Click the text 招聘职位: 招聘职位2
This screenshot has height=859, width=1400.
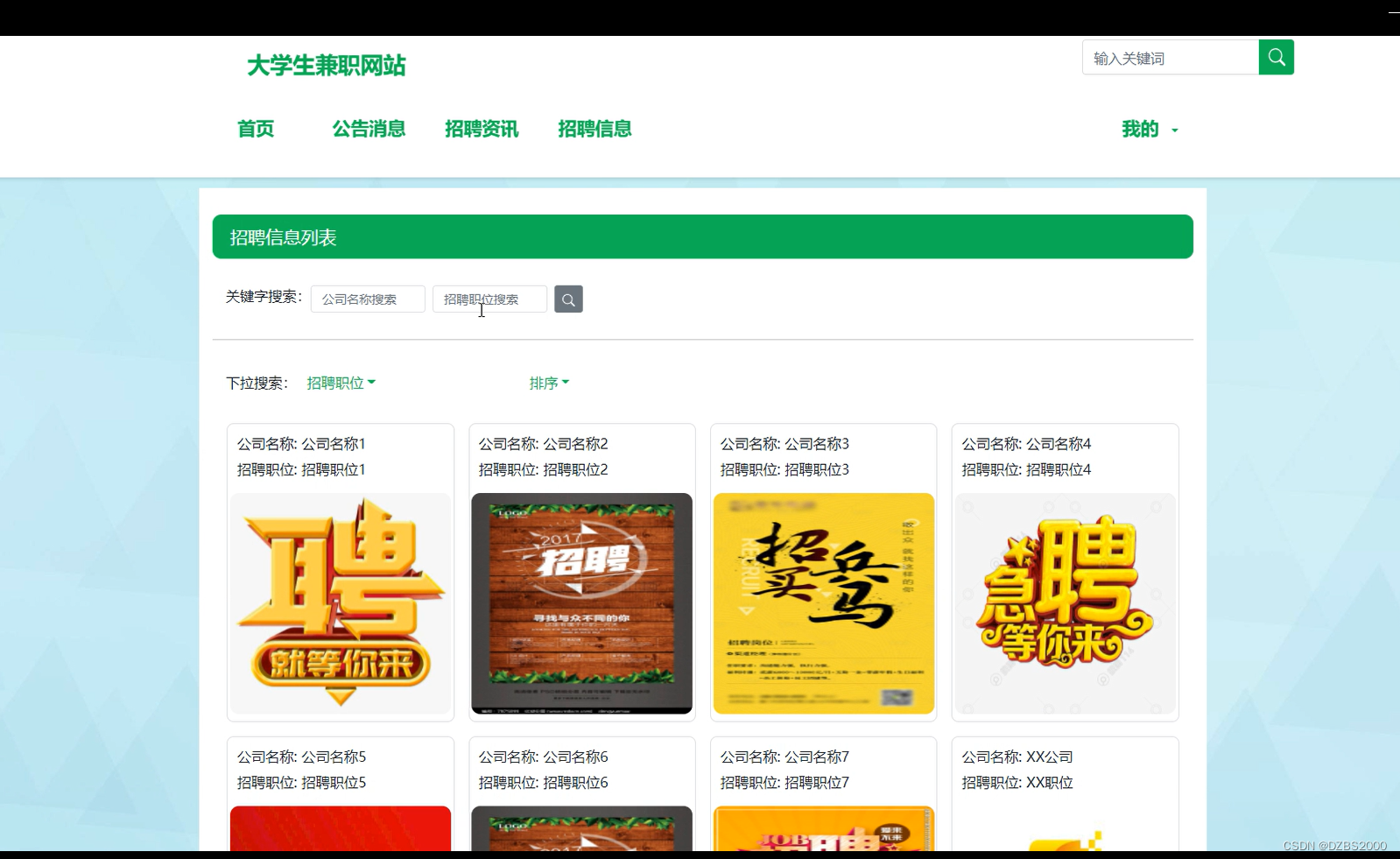tap(543, 469)
